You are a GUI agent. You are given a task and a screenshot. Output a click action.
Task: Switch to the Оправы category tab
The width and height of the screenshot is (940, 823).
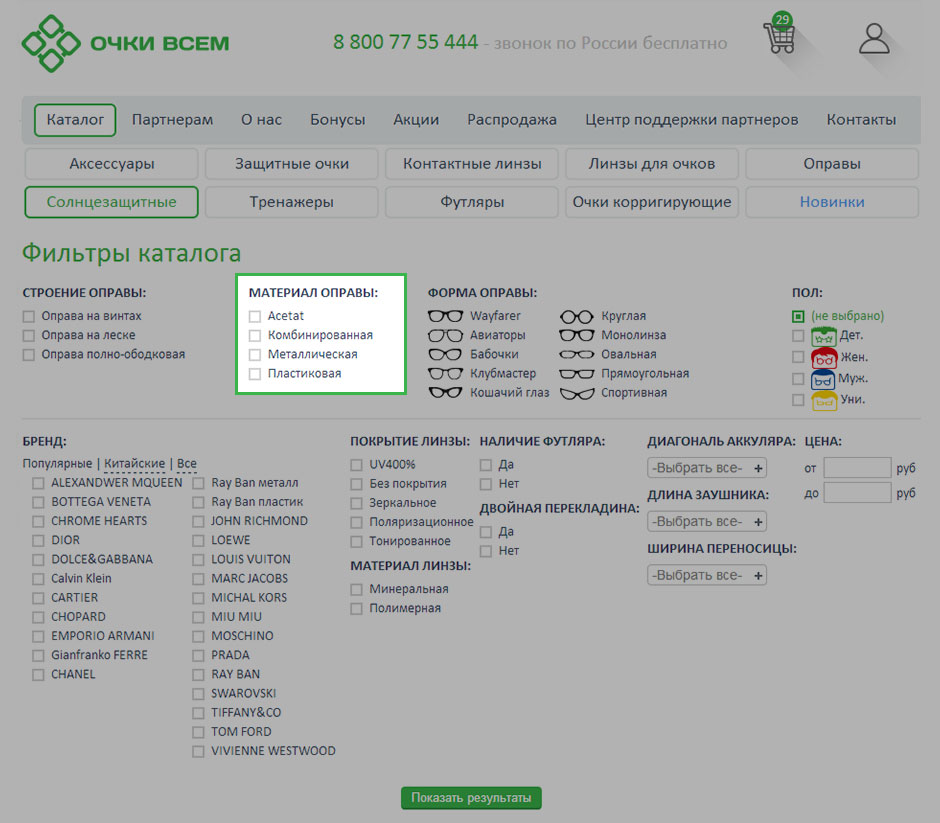[x=831, y=164]
